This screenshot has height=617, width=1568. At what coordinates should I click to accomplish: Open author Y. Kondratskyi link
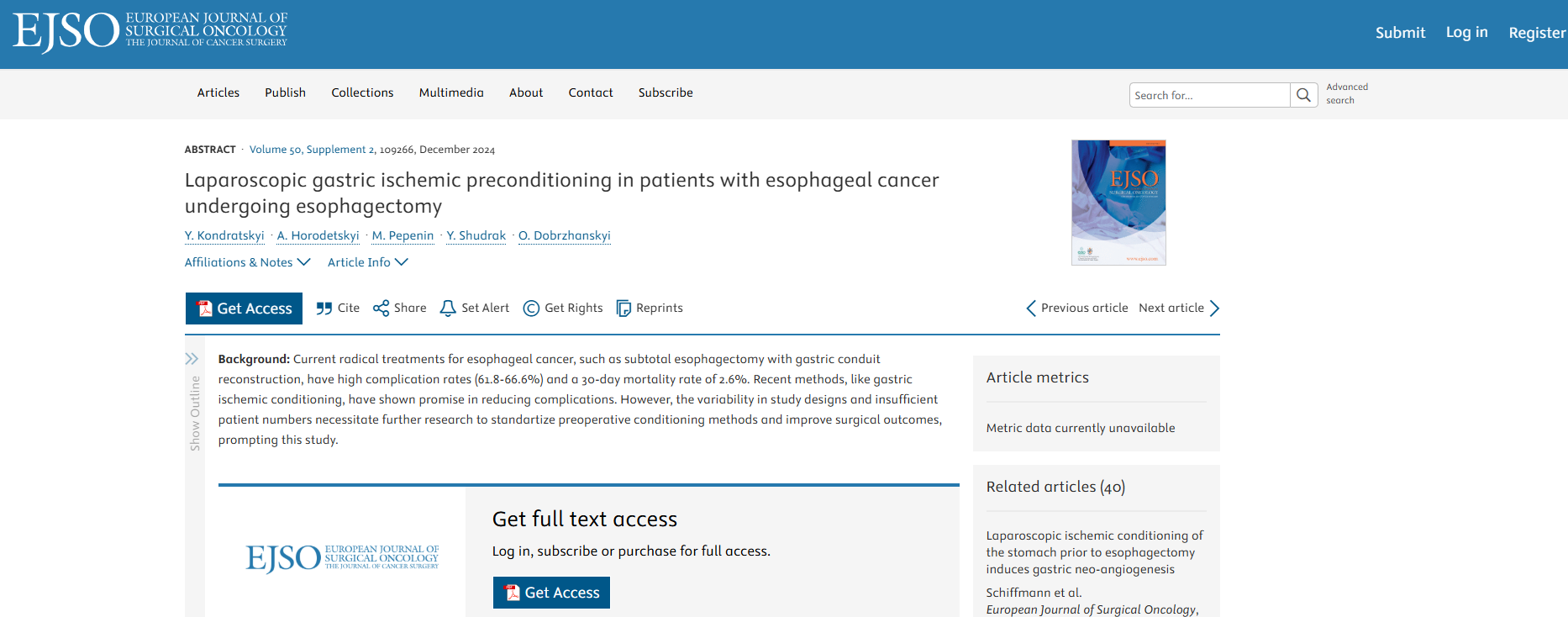[224, 235]
